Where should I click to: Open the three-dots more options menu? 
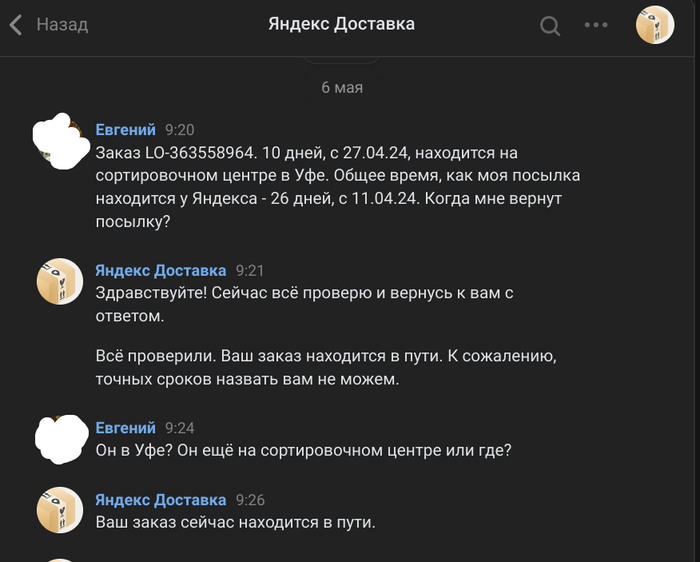click(x=596, y=25)
